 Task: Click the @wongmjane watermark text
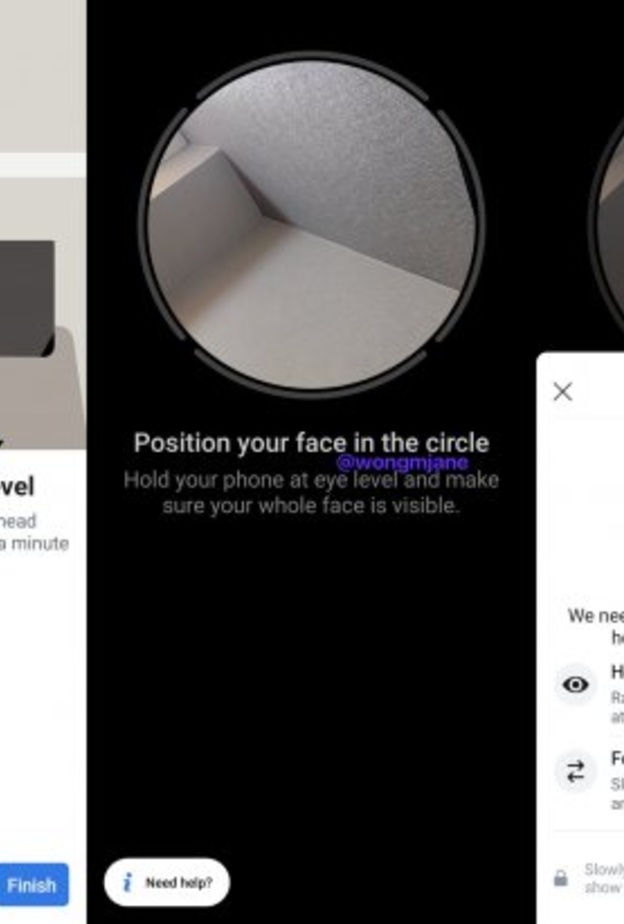pyautogui.click(x=402, y=462)
